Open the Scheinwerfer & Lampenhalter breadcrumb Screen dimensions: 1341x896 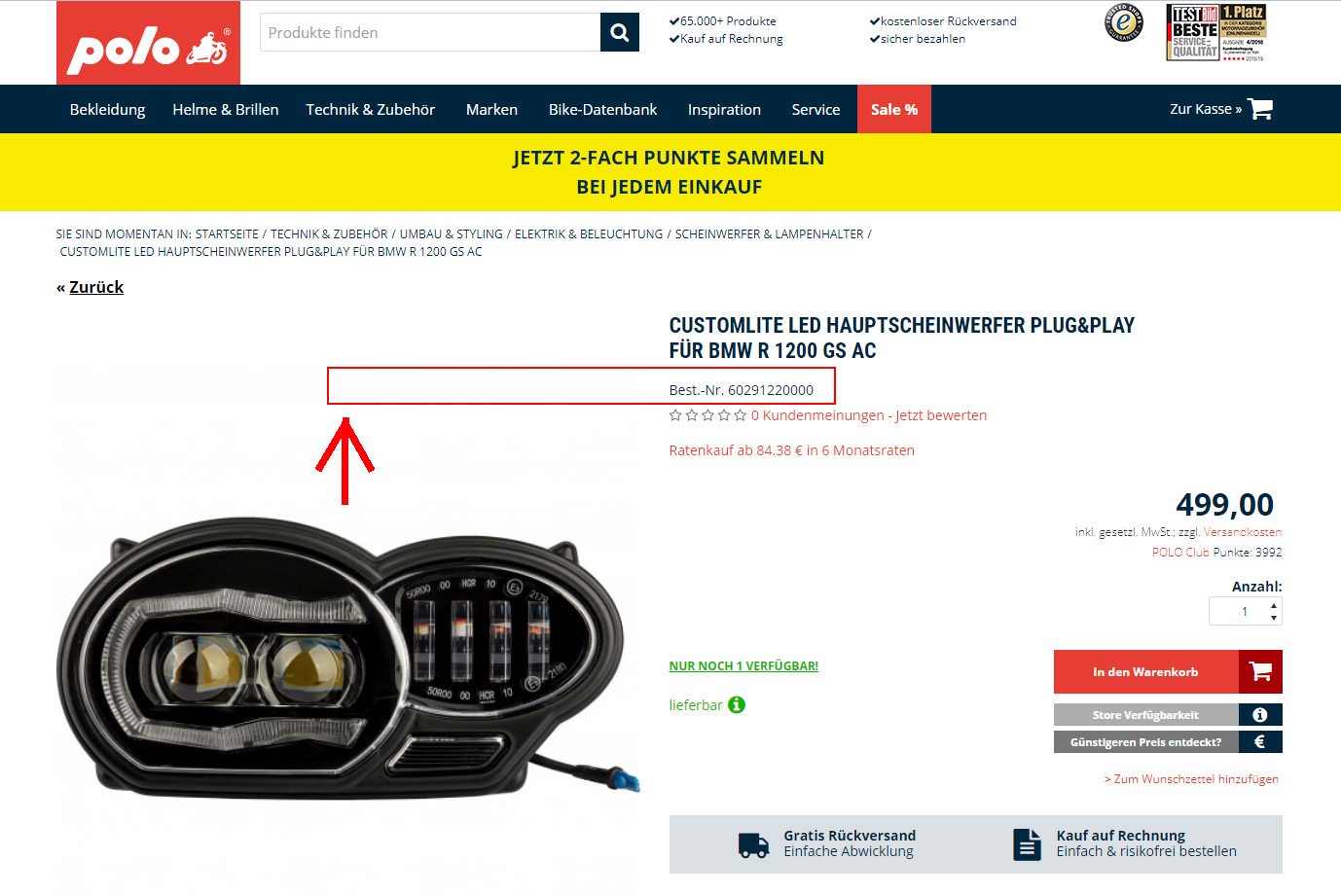[x=770, y=233]
